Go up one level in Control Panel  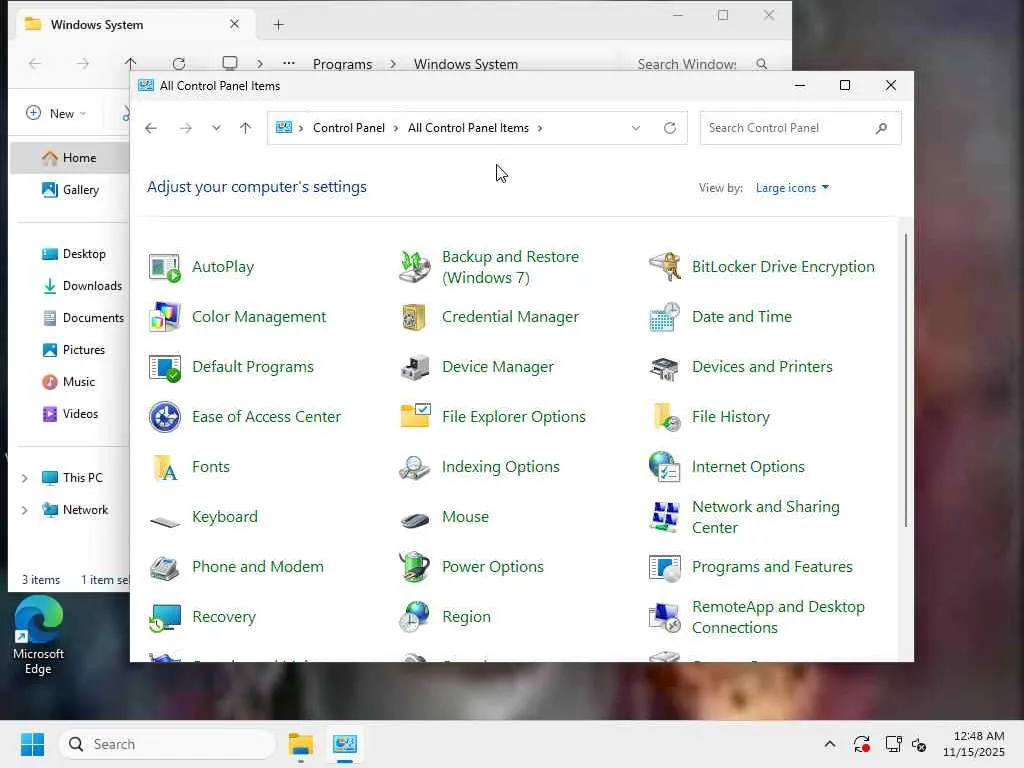[x=246, y=128]
